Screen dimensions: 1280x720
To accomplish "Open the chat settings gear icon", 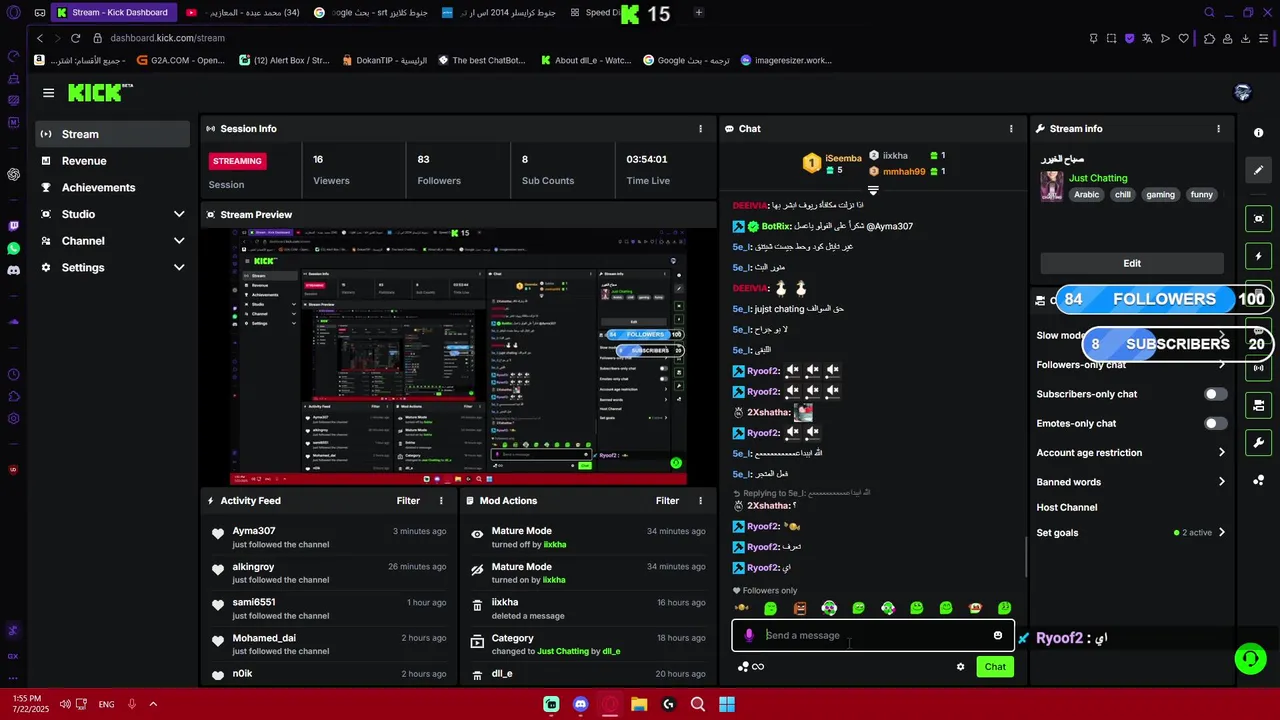I will pyautogui.click(x=961, y=667).
